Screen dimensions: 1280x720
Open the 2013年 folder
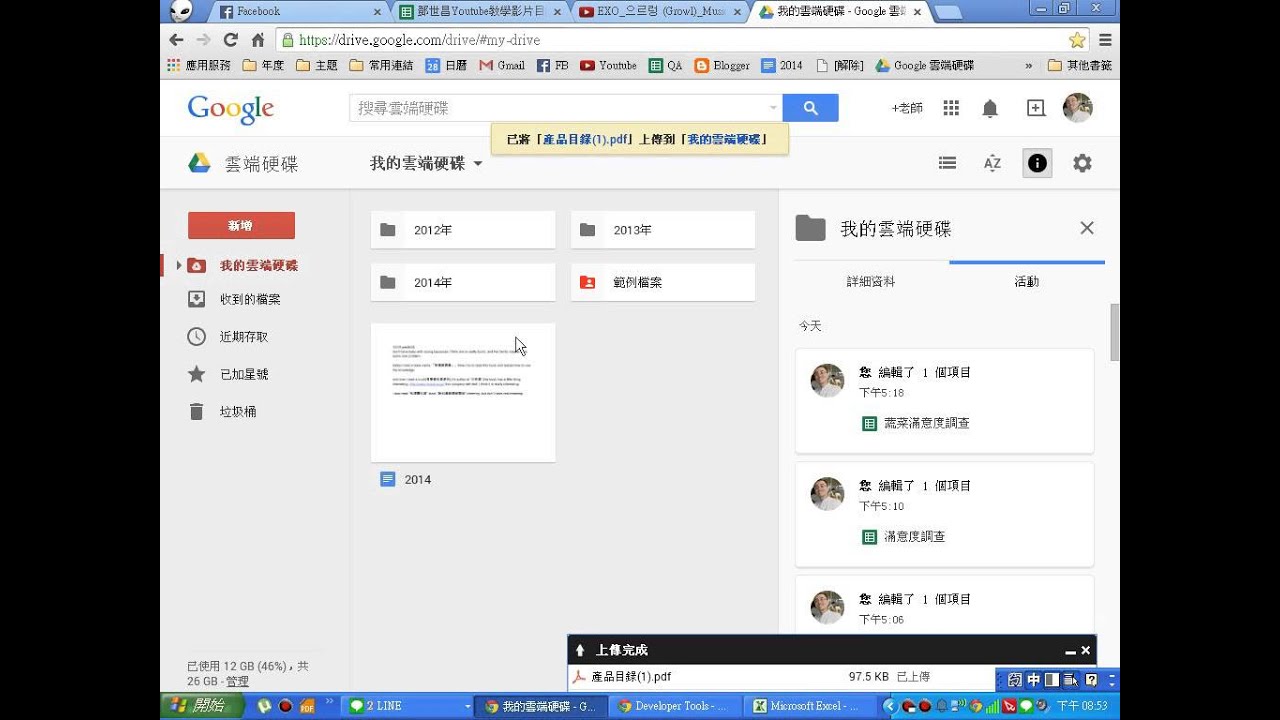pyautogui.click(x=663, y=230)
